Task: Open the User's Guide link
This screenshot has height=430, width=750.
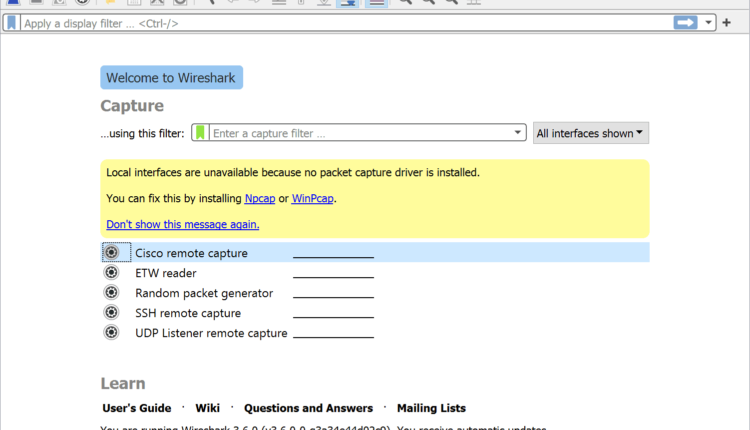Action: pyautogui.click(x=137, y=408)
